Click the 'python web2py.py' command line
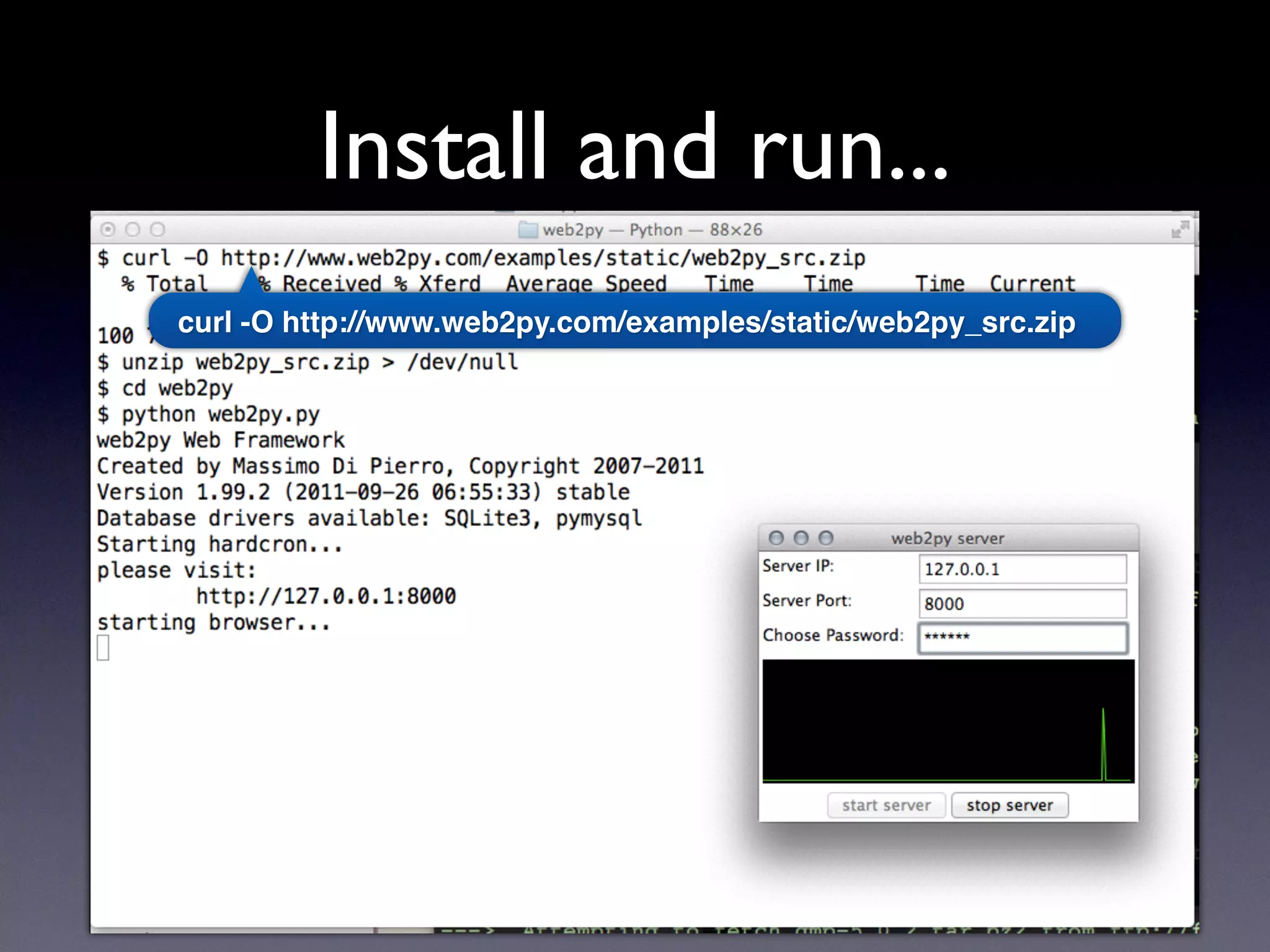 (x=208, y=414)
